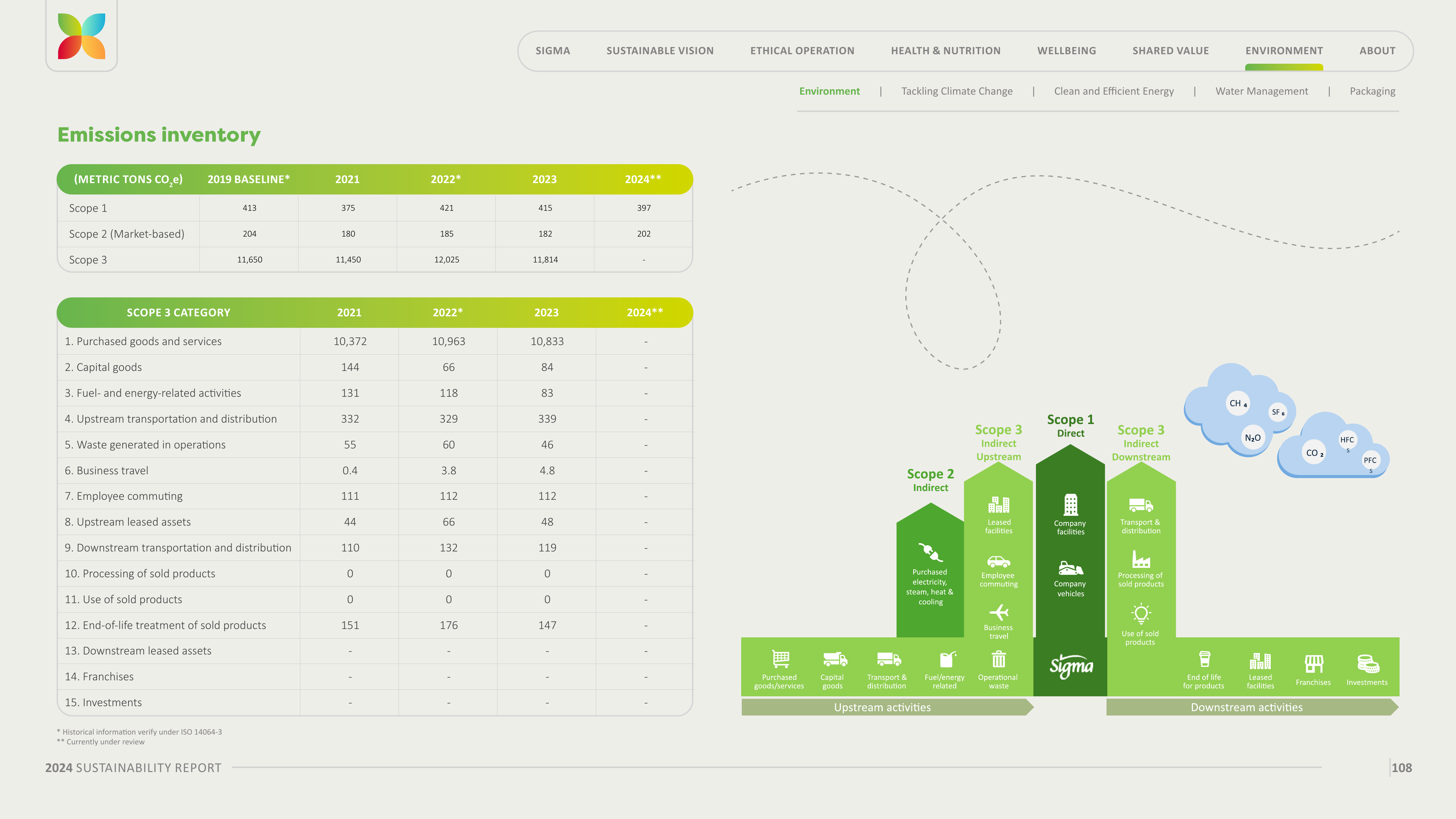Click the Sigma logo in the diagram
The width and height of the screenshot is (1456, 819).
[1071, 666]
